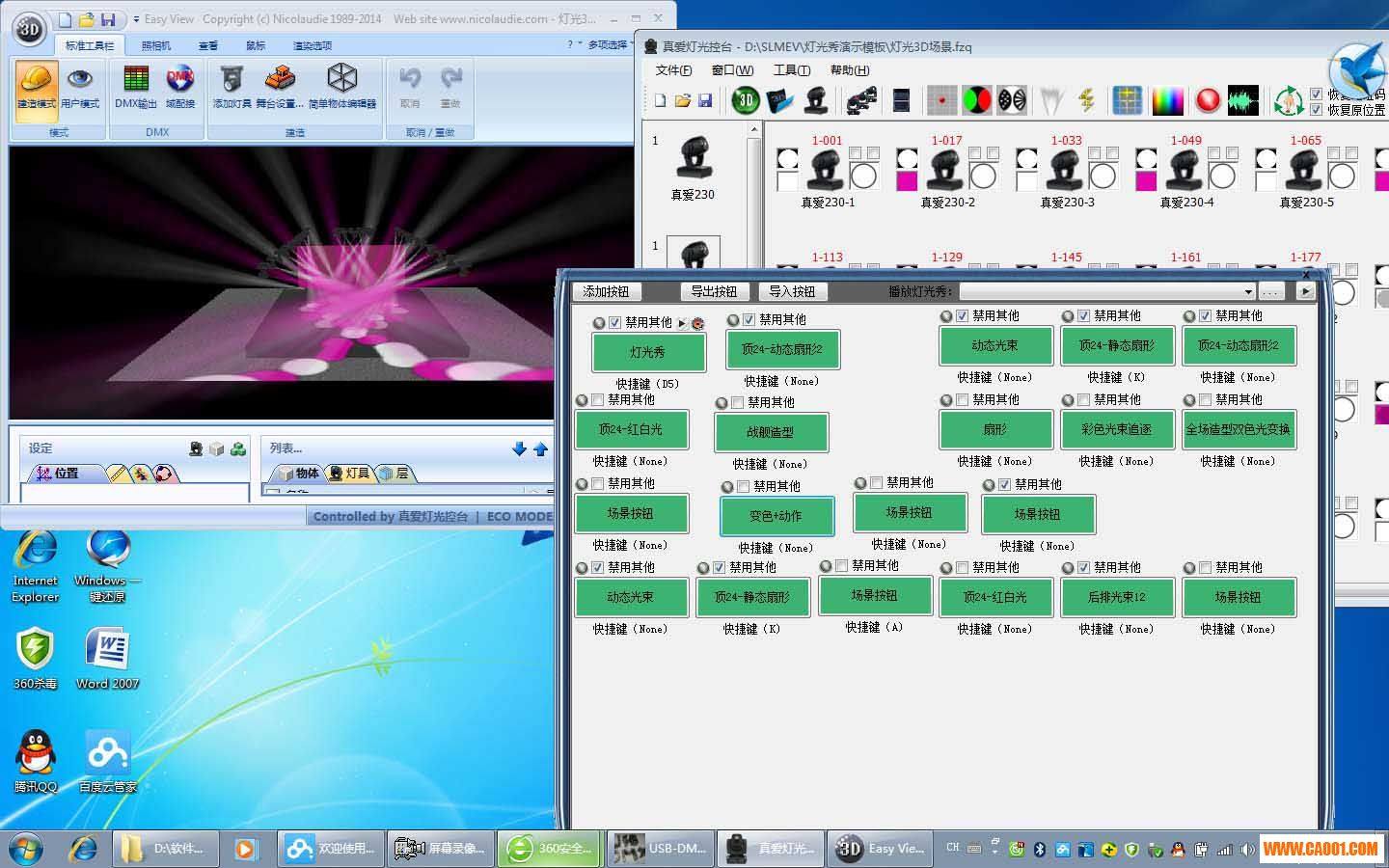The image size is (1389, 868).
Task: Toggle 禁用其他 checkbox above 变色+动作
Action: (x=743, y=487)
